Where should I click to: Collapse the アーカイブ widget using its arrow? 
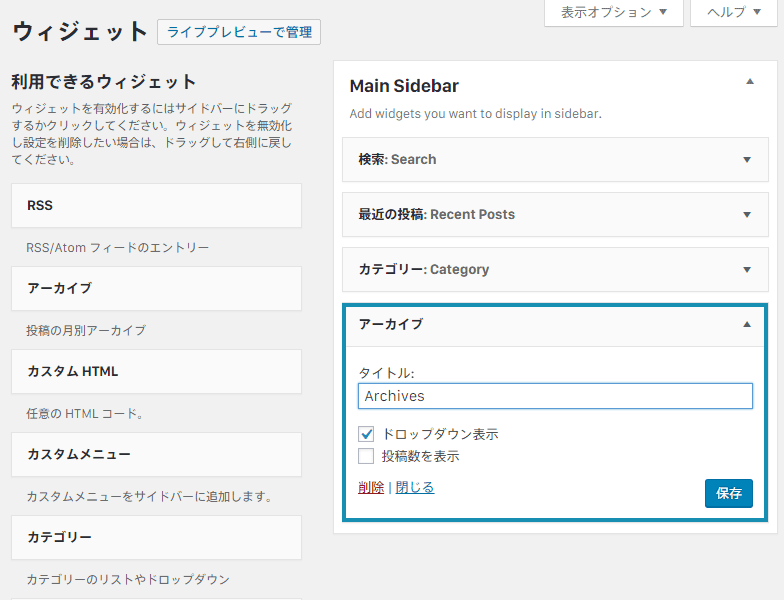(747, 324)
